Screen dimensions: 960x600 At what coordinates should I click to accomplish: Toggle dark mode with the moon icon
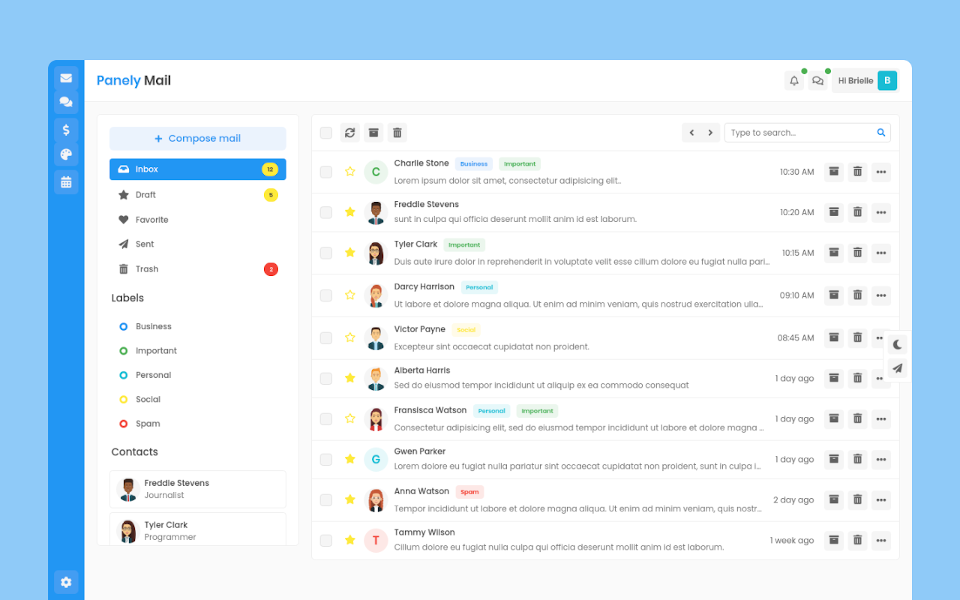click(898, 344)
